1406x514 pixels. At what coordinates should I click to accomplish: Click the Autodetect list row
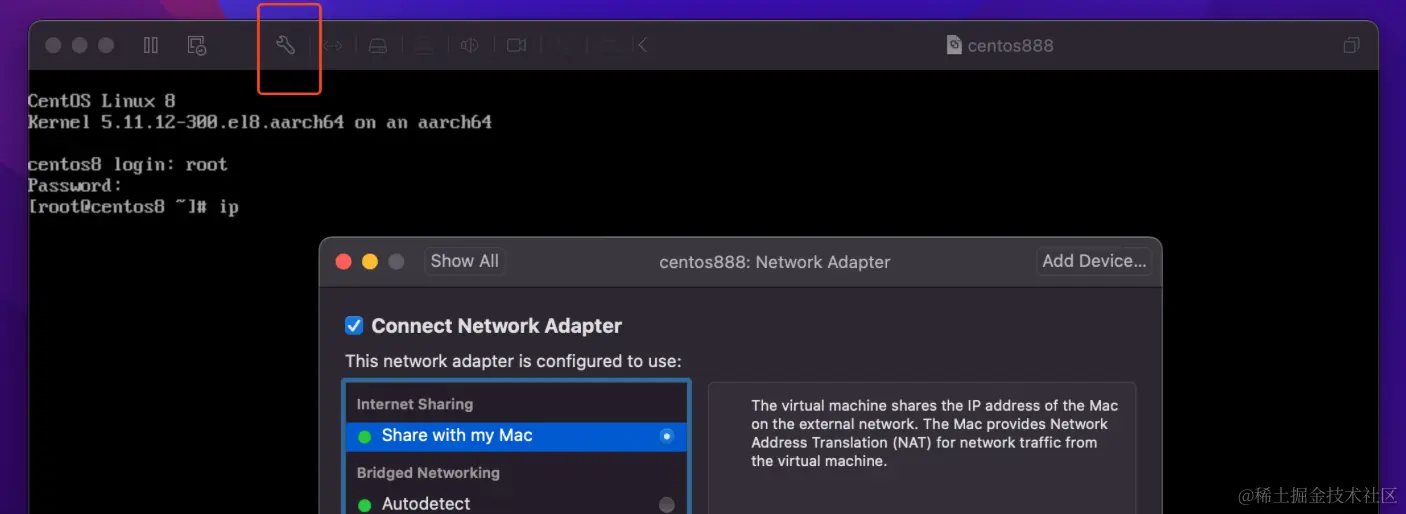coord(516,503)
